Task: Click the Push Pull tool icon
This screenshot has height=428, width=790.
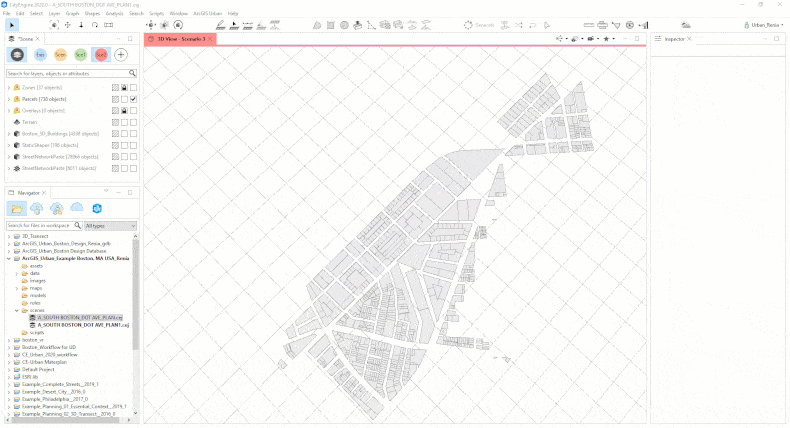Action: pyautogui.click(x=358, y=25)
